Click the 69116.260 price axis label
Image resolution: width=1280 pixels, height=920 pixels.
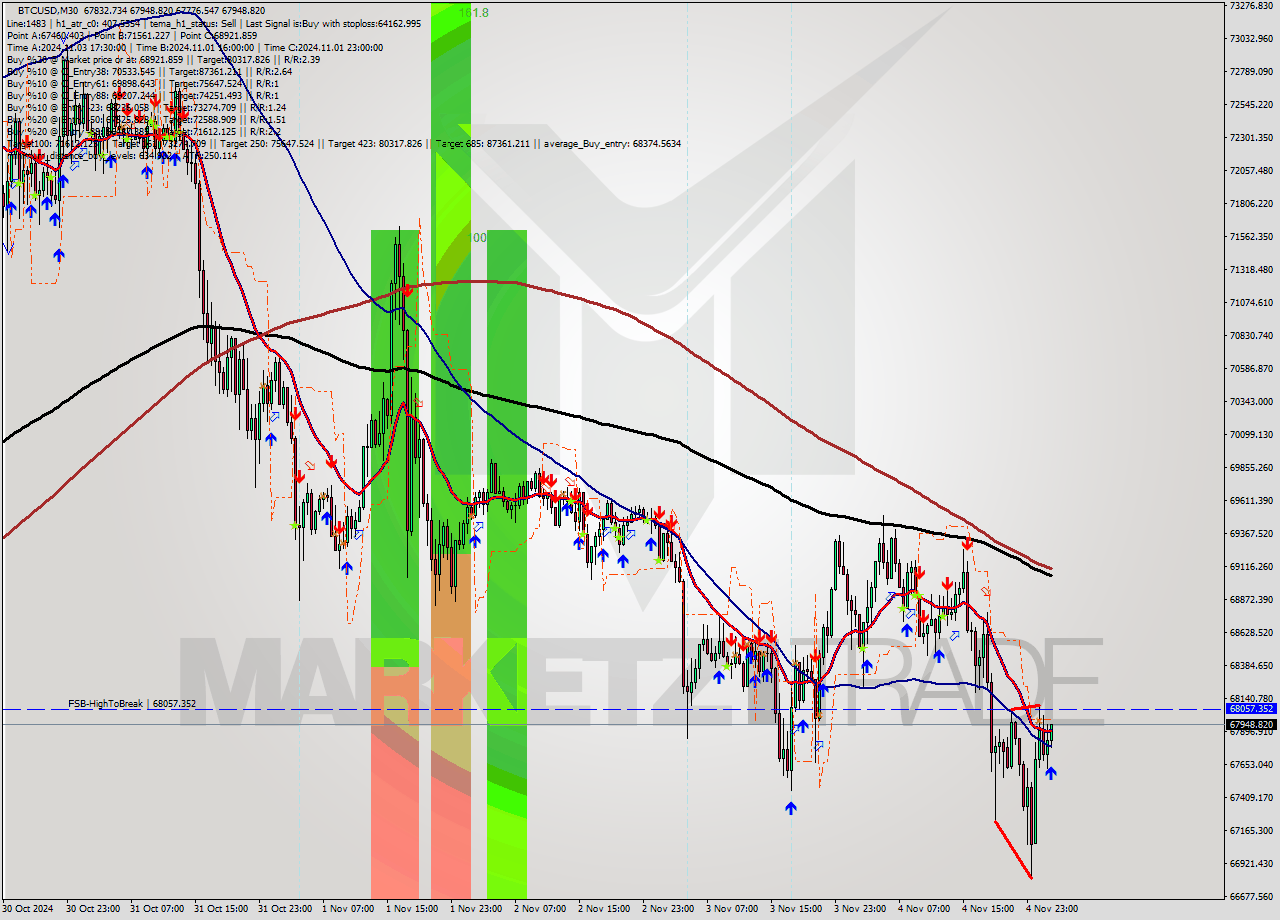pos(1252,567)
